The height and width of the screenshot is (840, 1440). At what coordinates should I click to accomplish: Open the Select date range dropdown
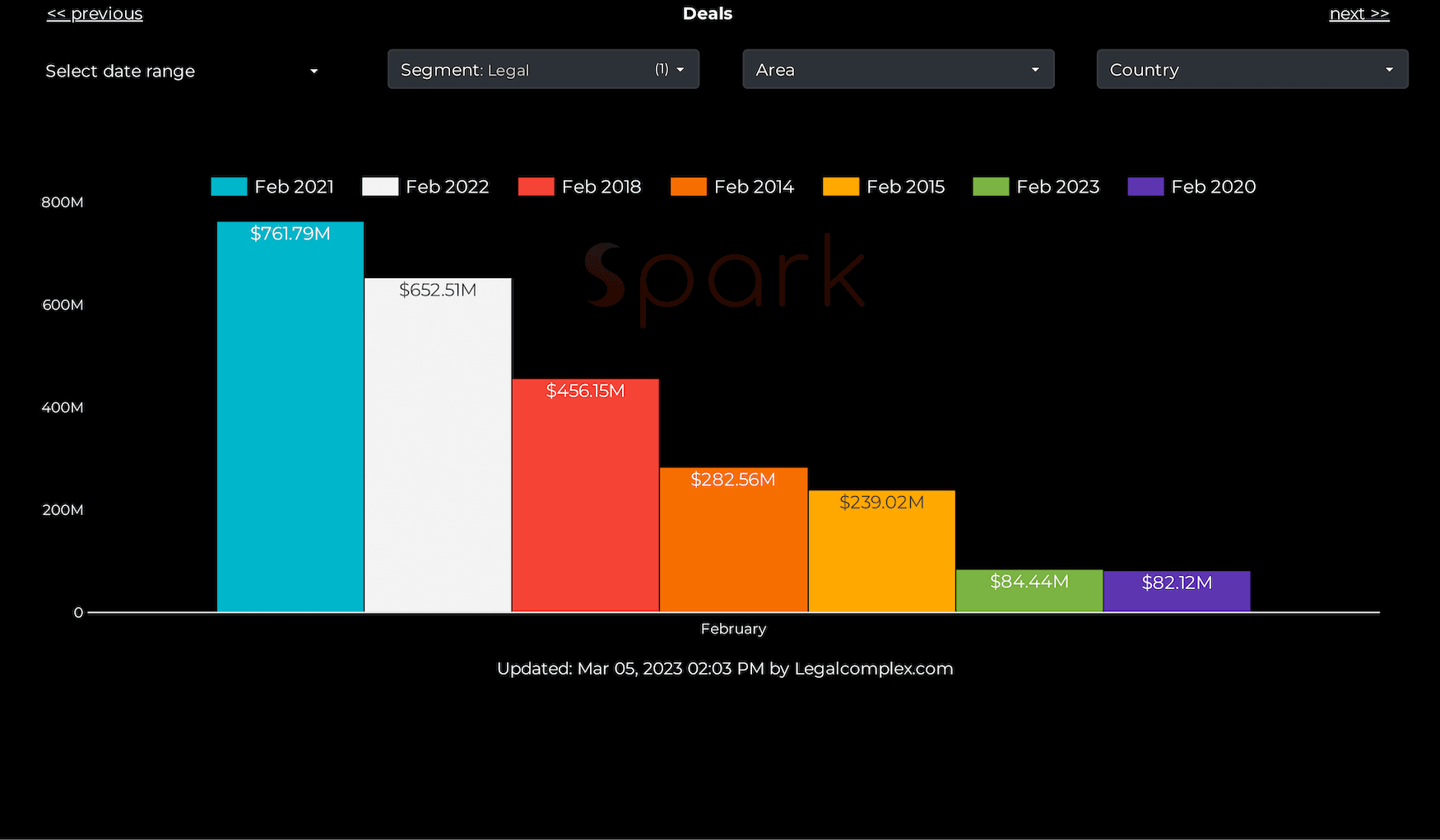183,71
